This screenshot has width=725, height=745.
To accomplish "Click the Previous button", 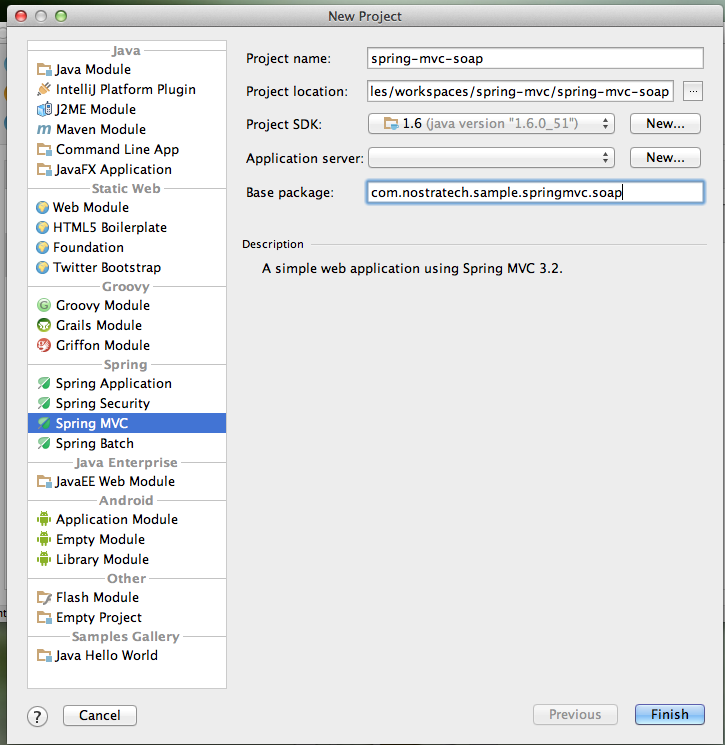I will pyautogui.click(x=575, y=714).
